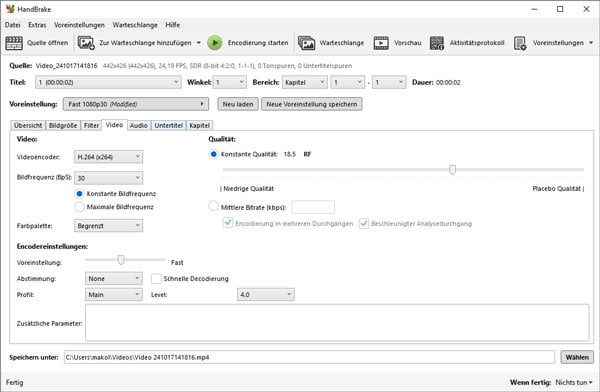Open the Hilfe menu
This screenshot has height=392, width=600.
point(173,25)
